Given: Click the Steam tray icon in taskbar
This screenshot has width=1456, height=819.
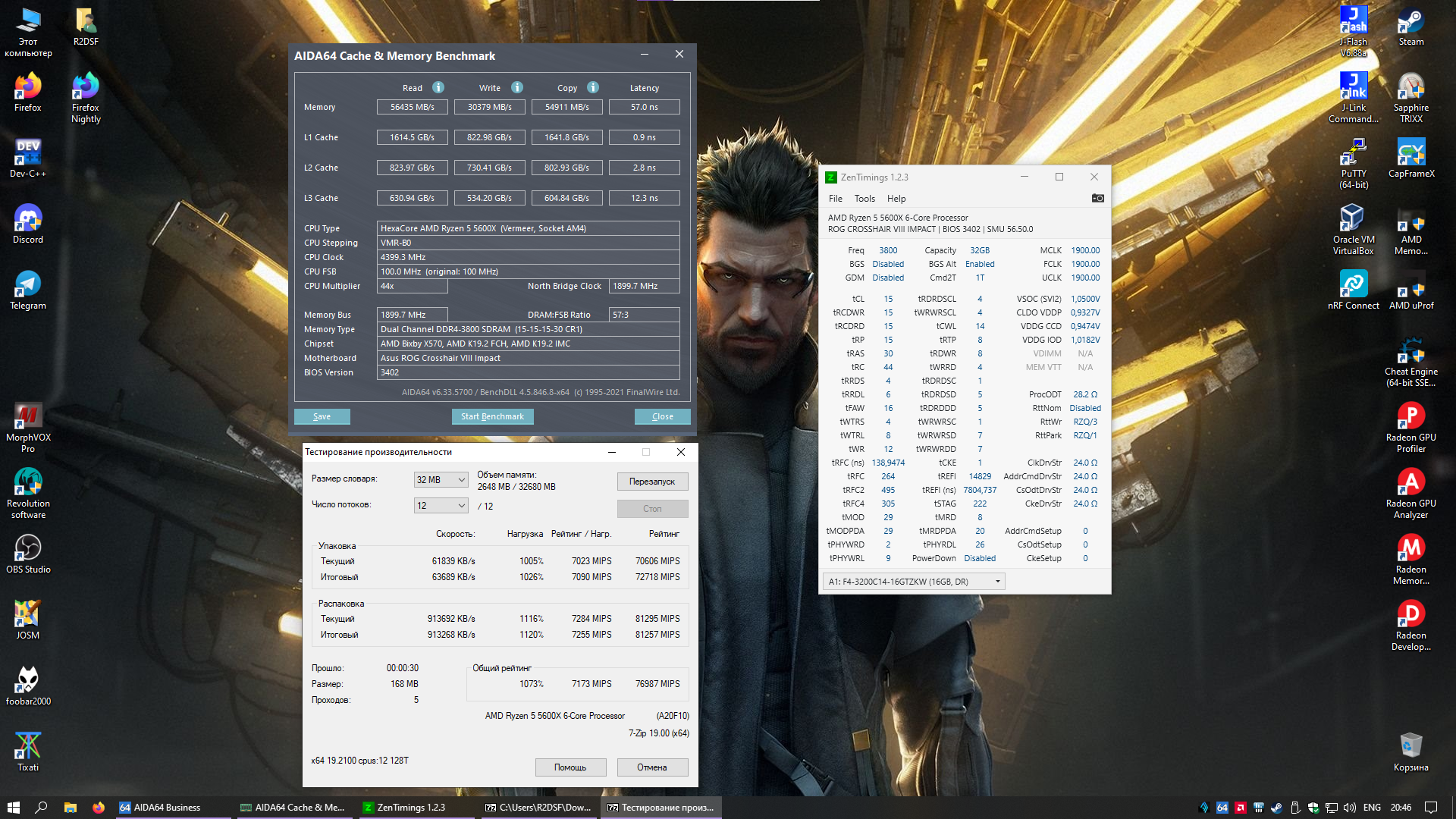Looking at the screenshot, I should pos(1276,808).
